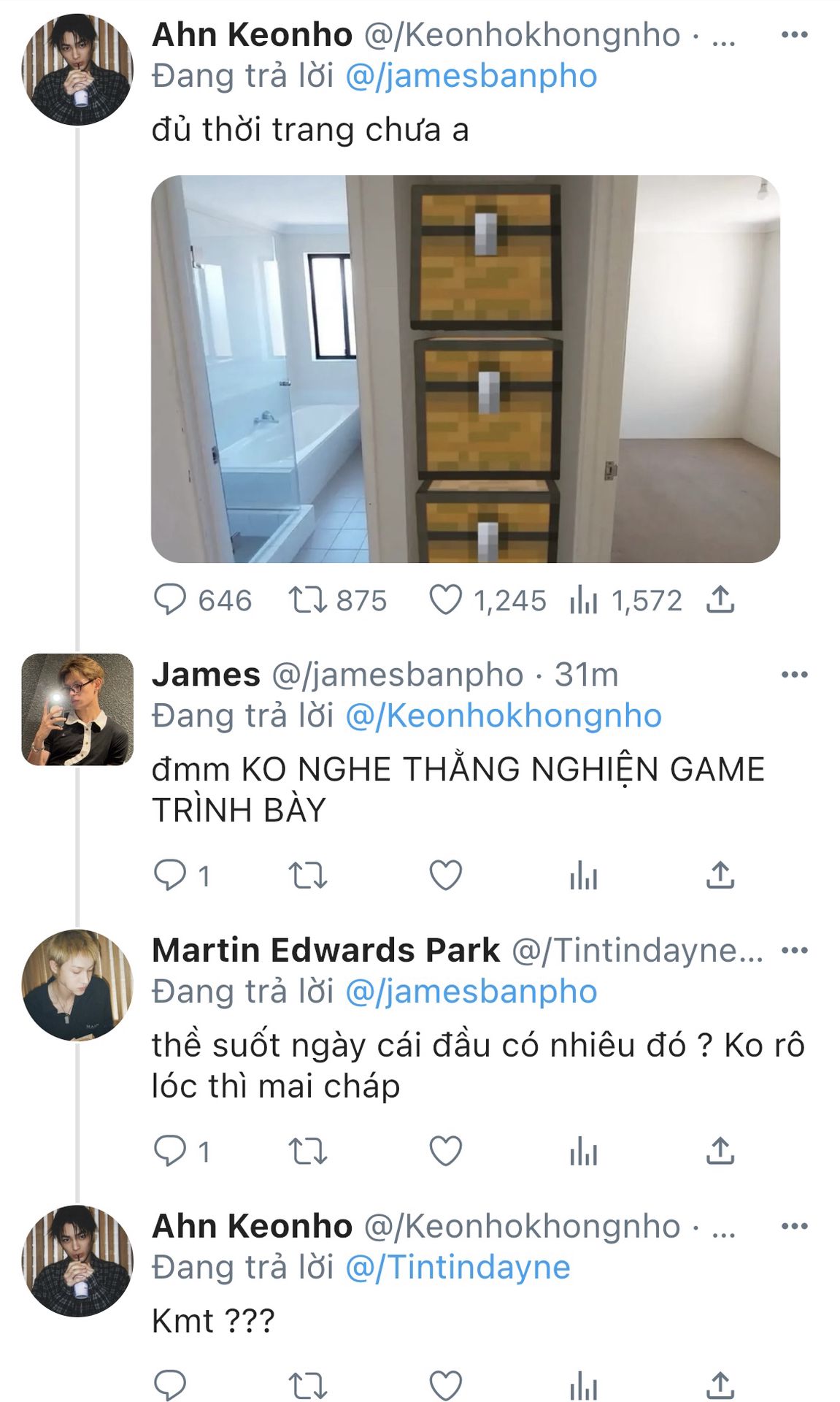840x1402 pixels.
Task: Open more options menu on James's tweet
Action: pyautogui.click(x=794, y=674)
